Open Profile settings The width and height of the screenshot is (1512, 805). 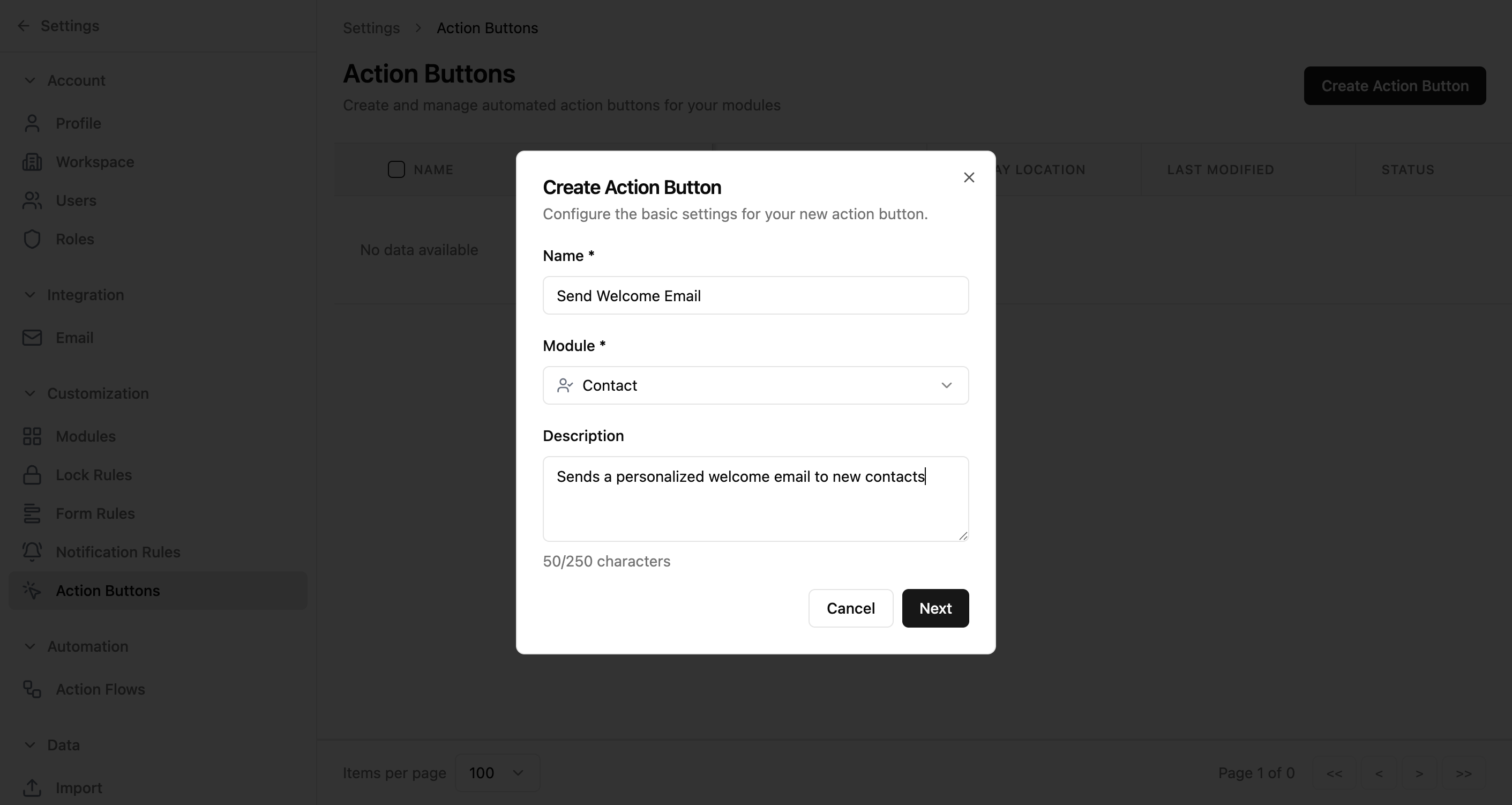tap(158, 123)
